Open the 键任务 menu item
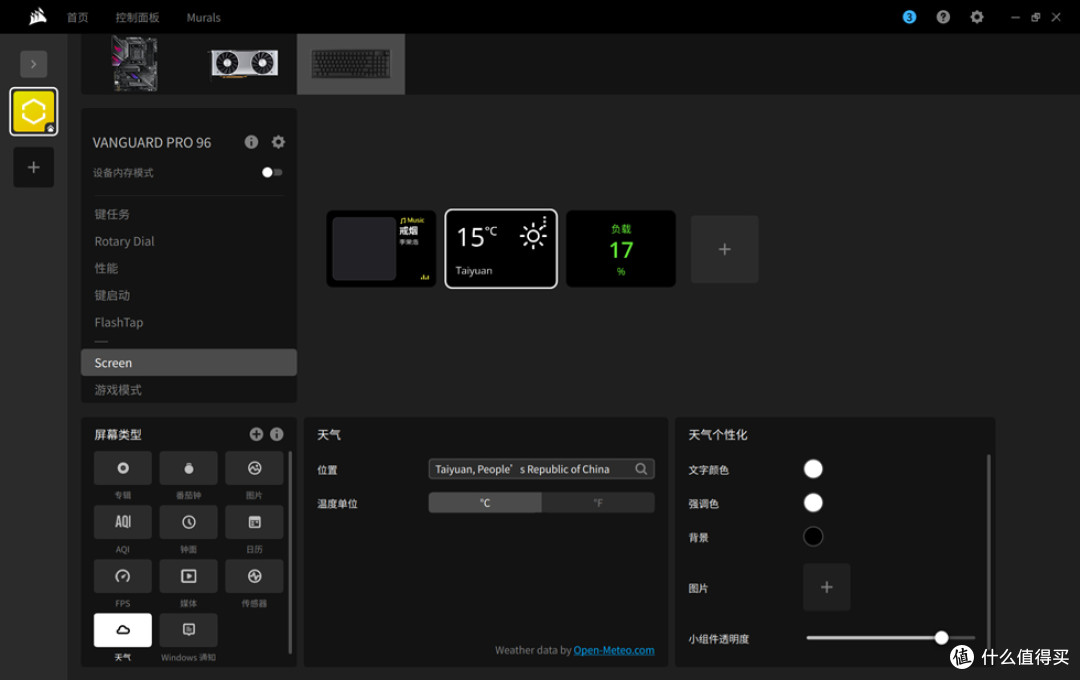1080x680 pixels. pos(189,214)
